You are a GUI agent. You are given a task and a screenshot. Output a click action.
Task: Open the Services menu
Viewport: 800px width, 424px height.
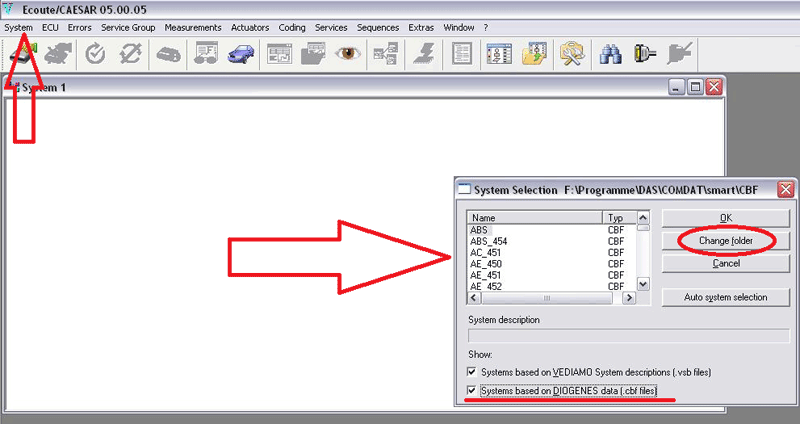point(331,28)
